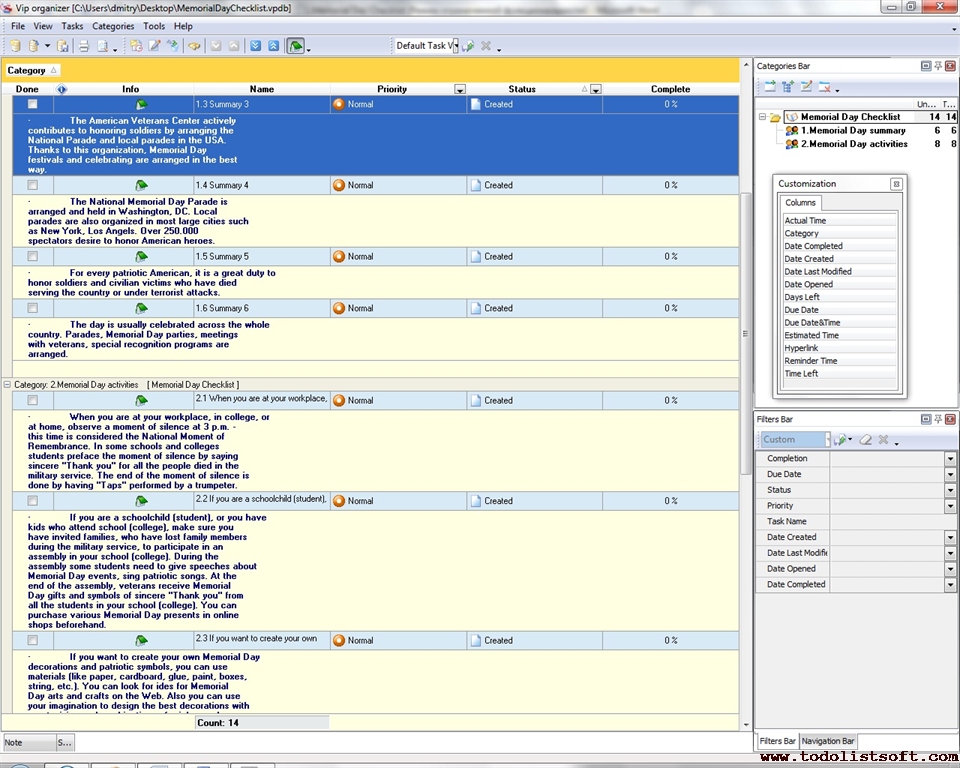Screen dimensions: 960x768
Task: Click the move down blue arrow icon
Action: click(x=255, y=46)
